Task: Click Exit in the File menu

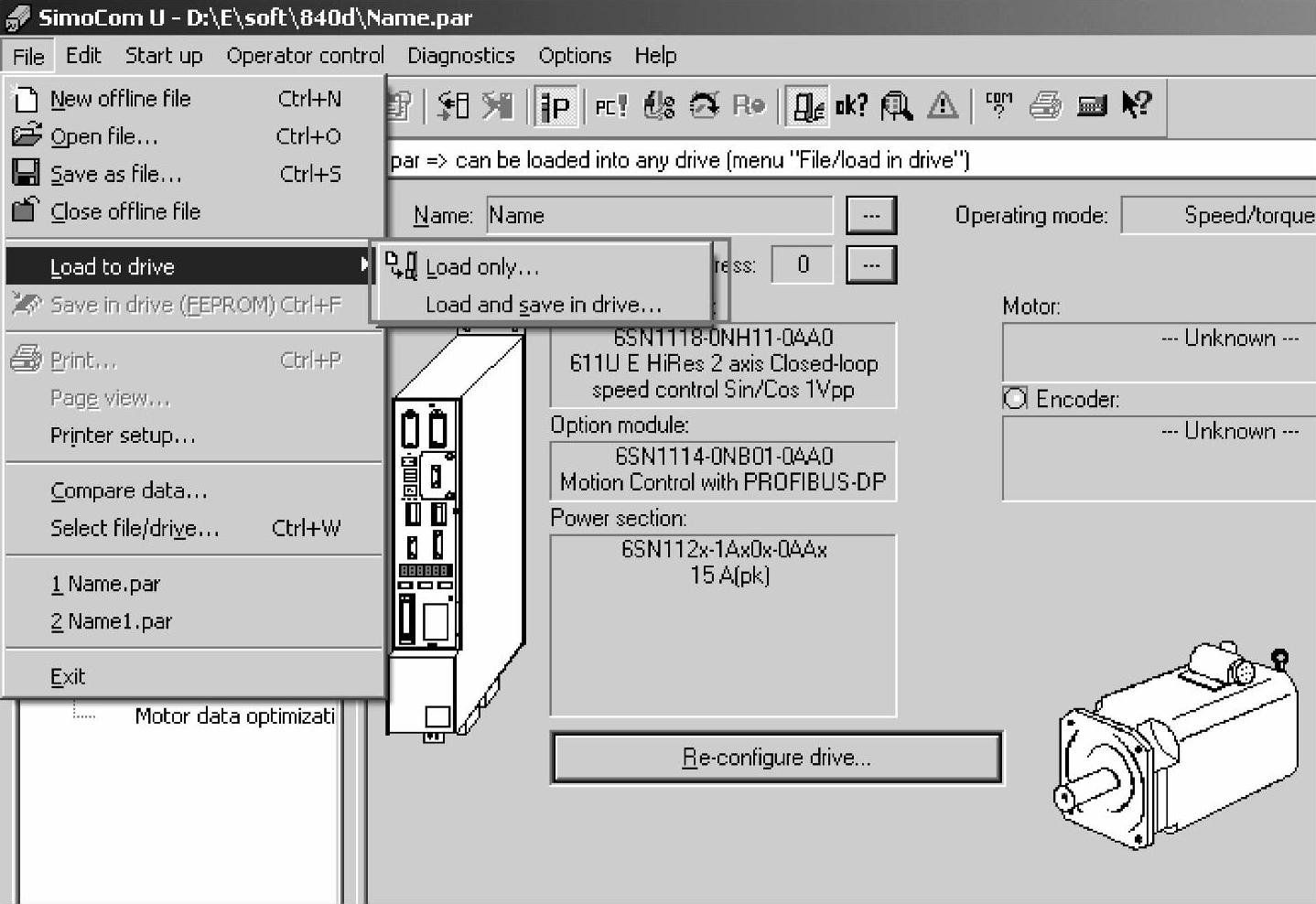Action: [194, 676]
